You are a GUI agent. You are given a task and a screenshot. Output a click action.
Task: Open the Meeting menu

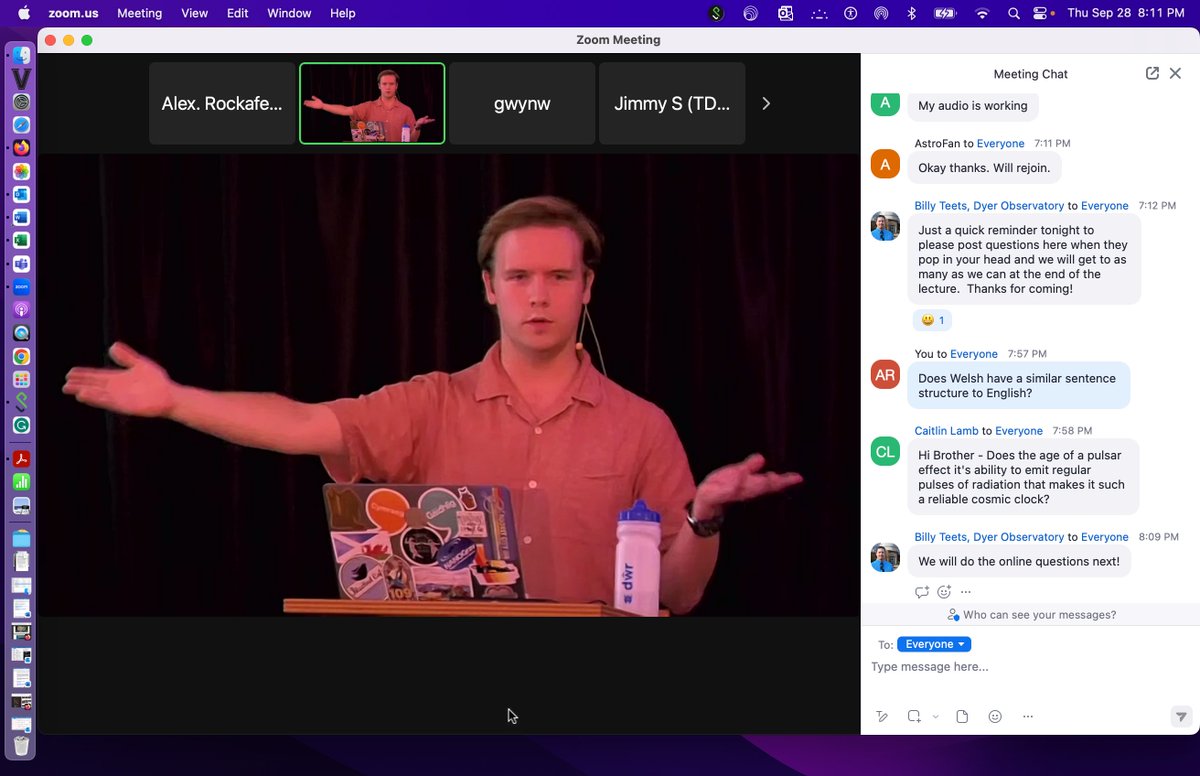[139, 13]
